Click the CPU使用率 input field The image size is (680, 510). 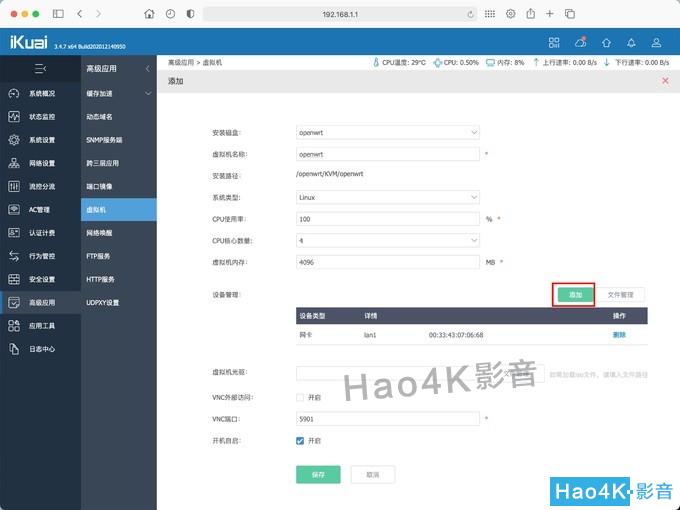pos(388,219)
